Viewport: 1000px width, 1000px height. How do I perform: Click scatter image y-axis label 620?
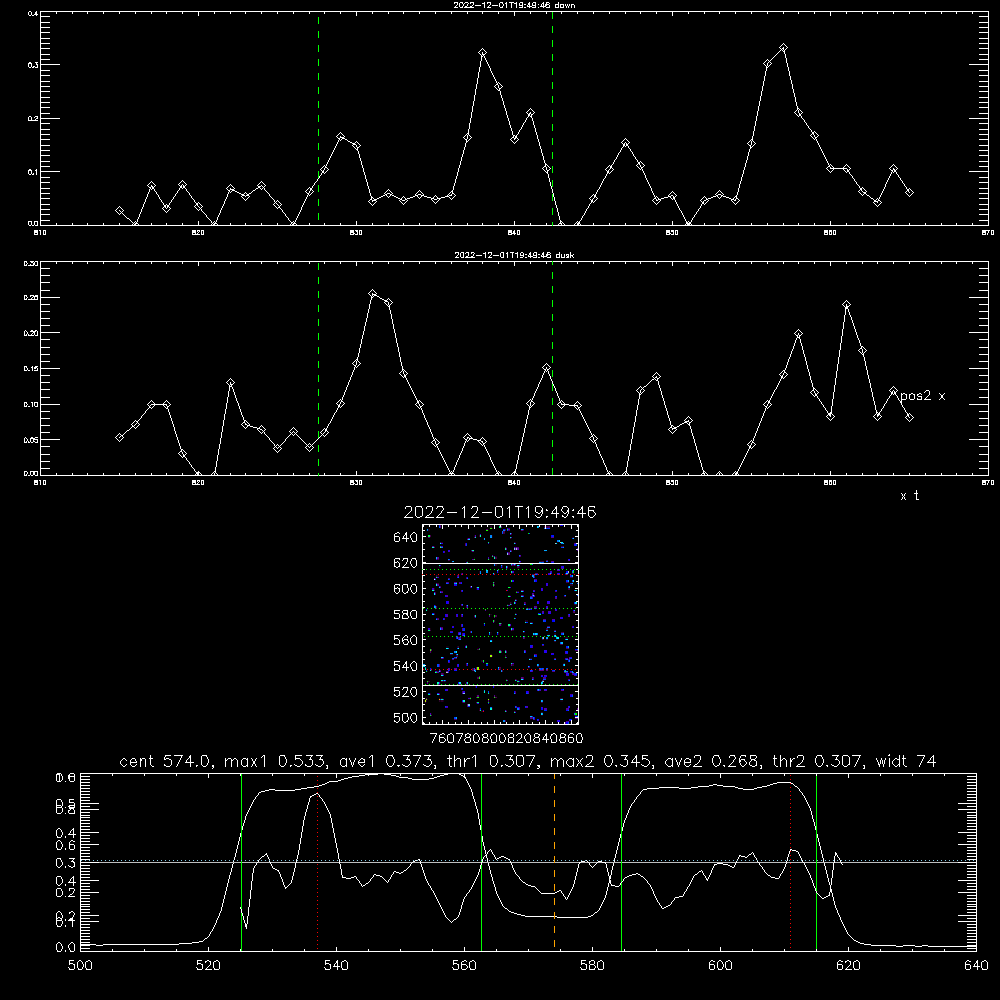406,563
